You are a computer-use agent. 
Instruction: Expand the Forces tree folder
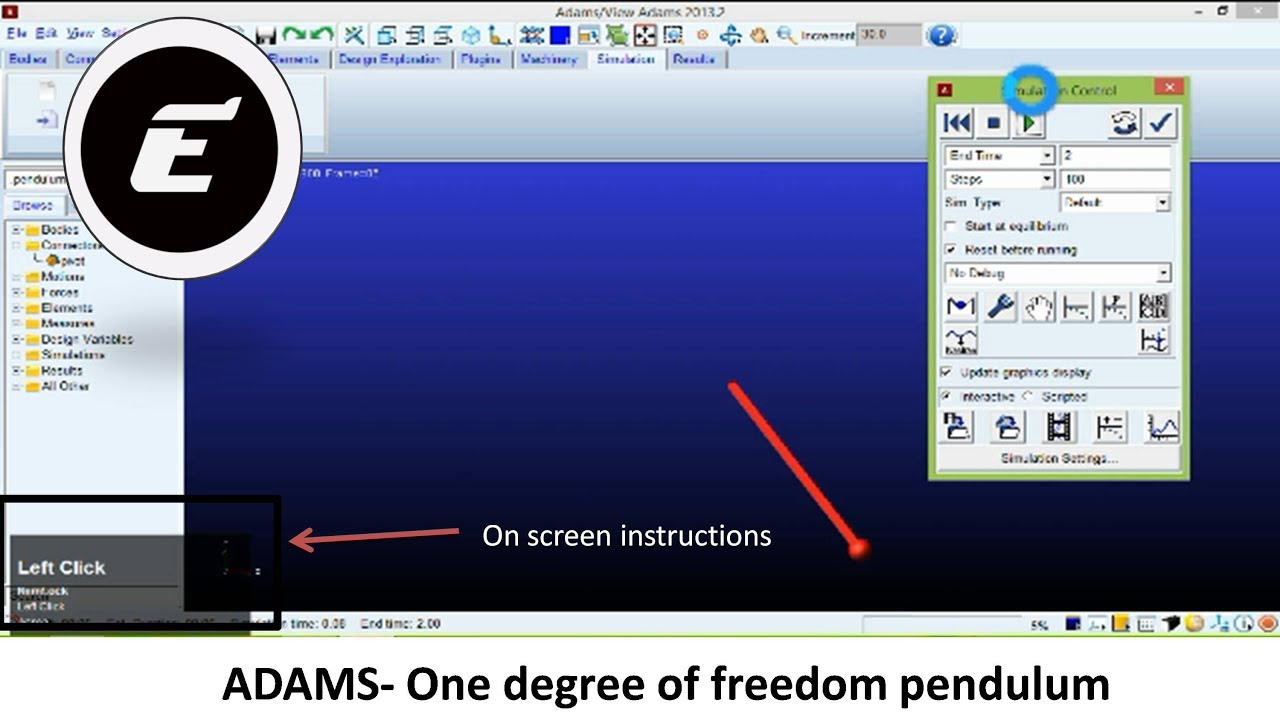pos(17,293)
